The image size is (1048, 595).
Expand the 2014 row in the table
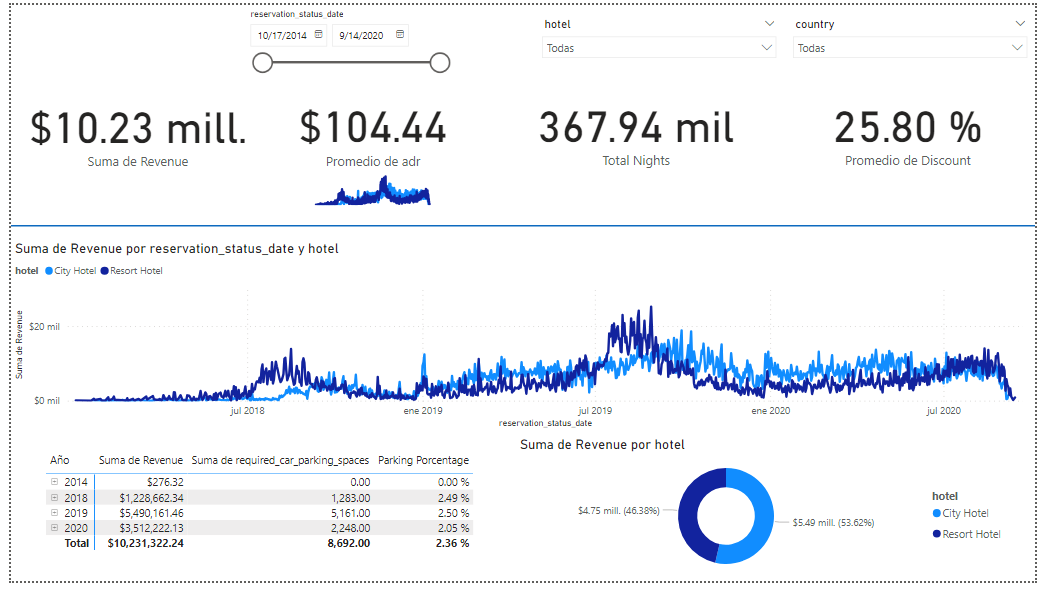pyautogui.click(x=55, y=482)
